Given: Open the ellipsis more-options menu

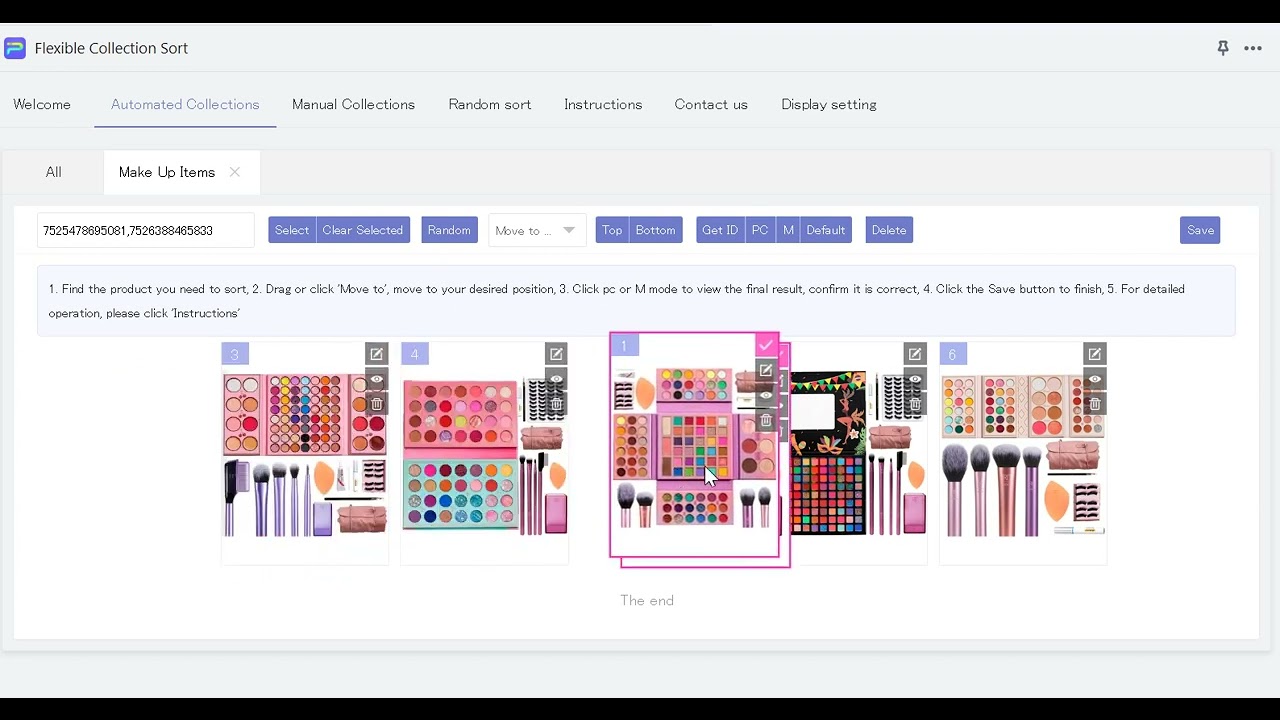Looking at the screenshot, I should pyautogui.click(x=1253, y=48).
